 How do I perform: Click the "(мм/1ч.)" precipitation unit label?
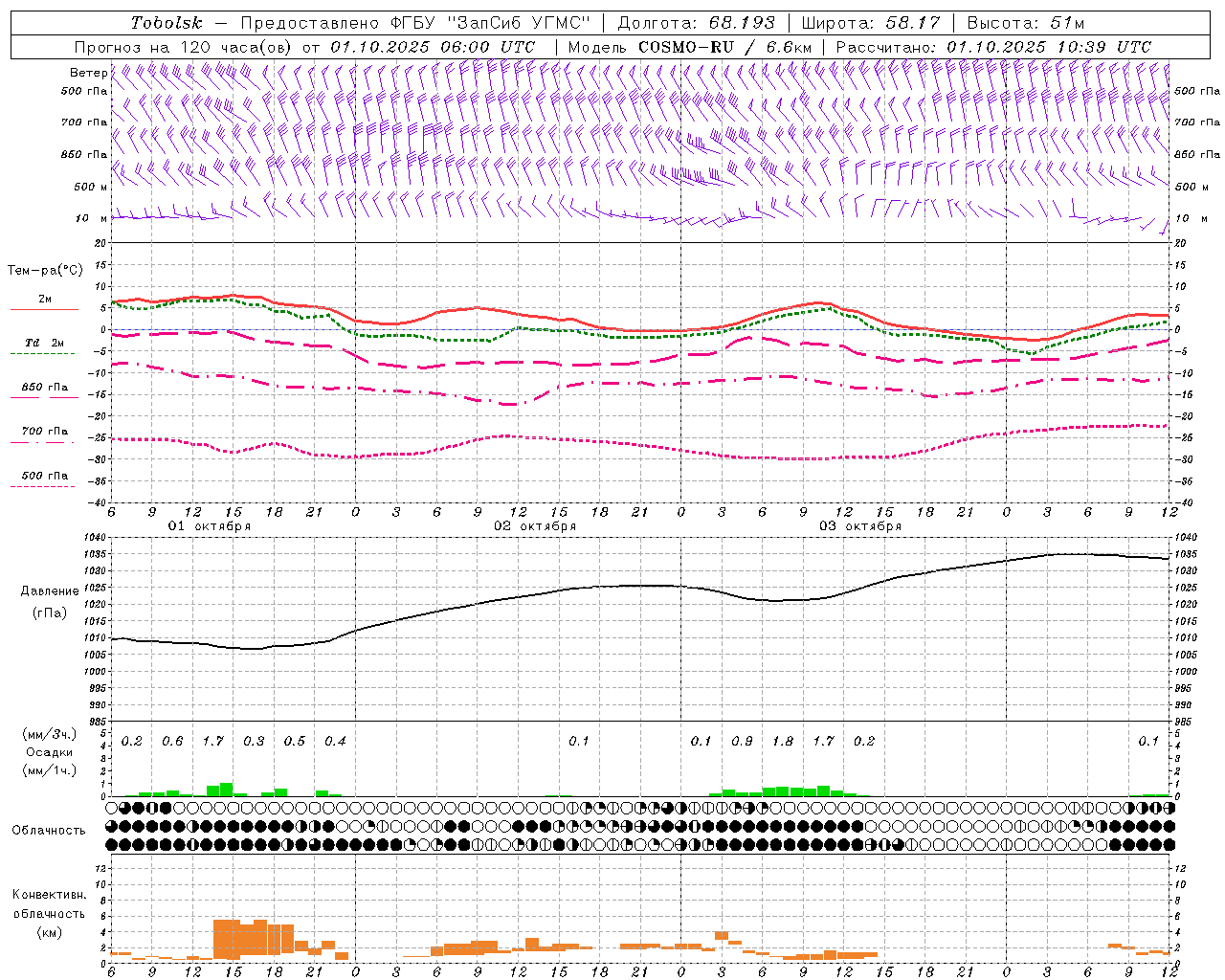[50, 771]
